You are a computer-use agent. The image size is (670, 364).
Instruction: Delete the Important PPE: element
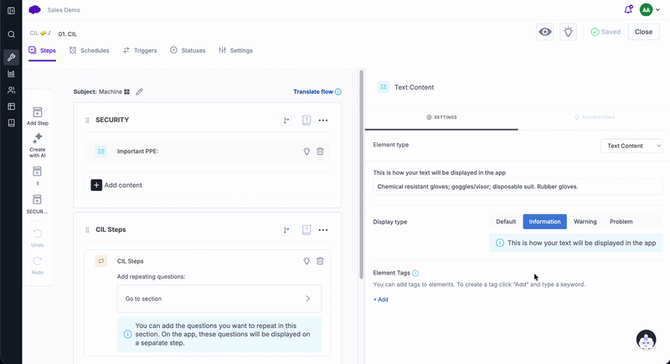click(320, 151)
